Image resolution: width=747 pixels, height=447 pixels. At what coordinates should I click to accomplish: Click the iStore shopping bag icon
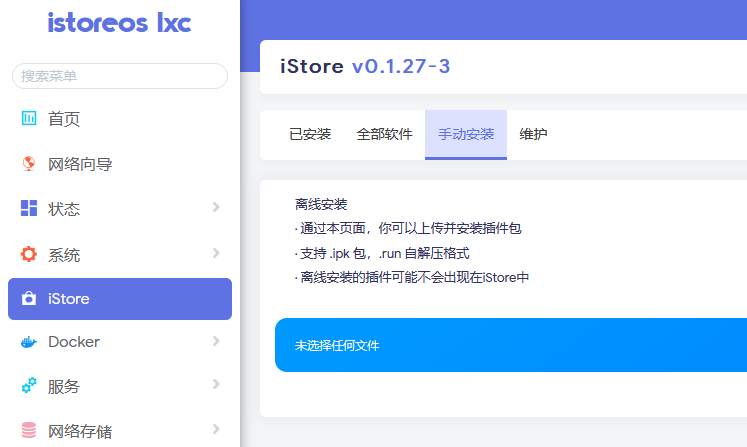coord(29,299)
